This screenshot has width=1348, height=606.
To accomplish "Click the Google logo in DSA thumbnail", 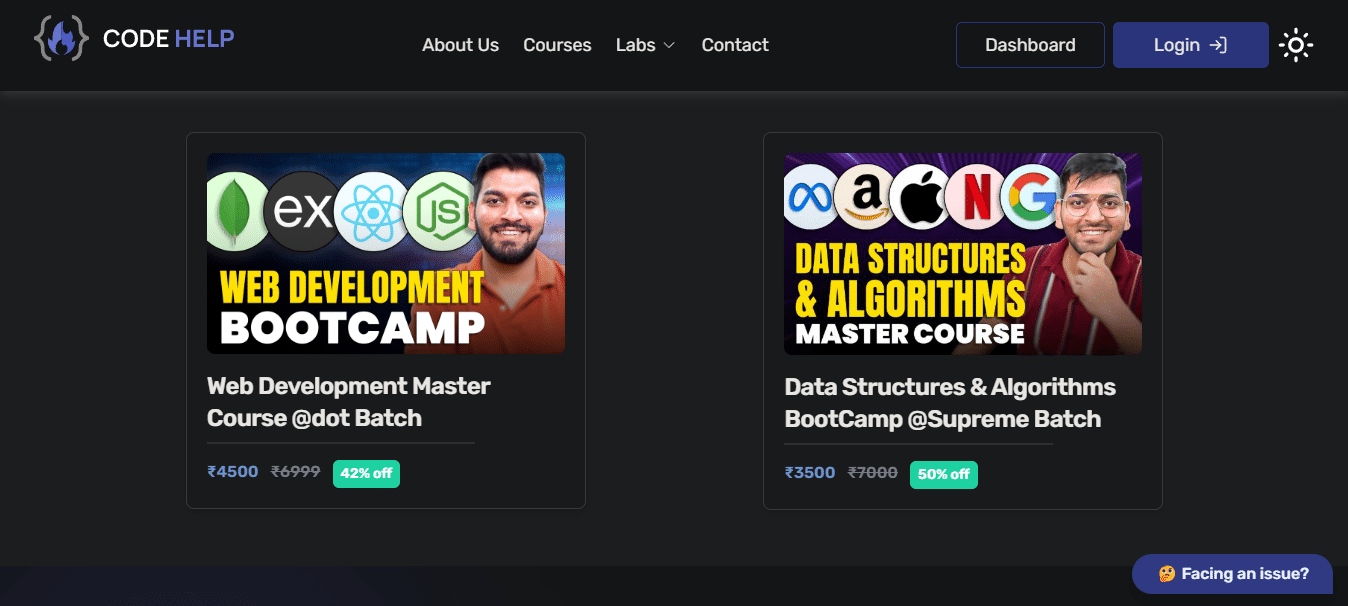I will (1030, 197).
